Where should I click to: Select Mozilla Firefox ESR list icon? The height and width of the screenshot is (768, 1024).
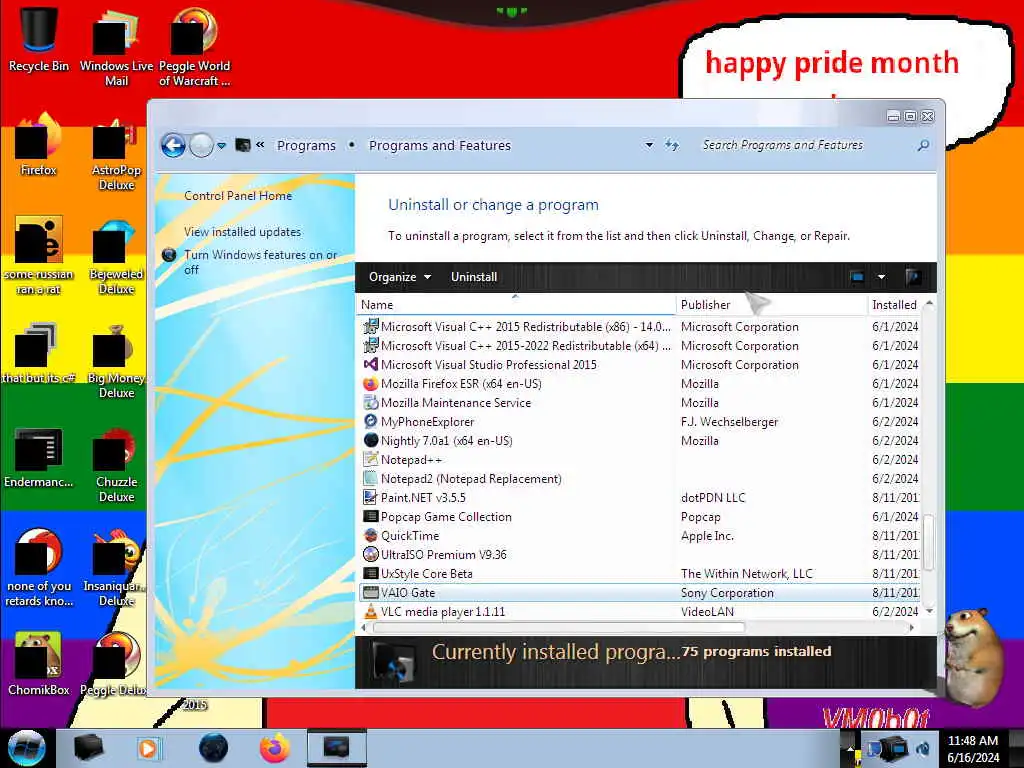click(370, 383)
